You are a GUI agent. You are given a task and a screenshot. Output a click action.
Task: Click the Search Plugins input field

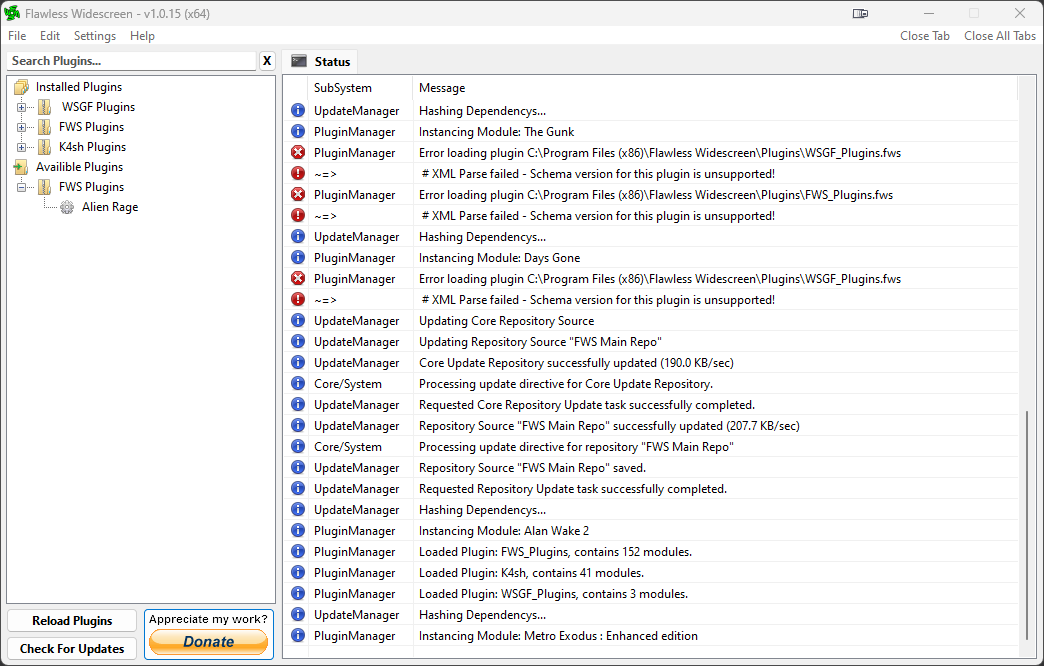[x=131, y=61]
